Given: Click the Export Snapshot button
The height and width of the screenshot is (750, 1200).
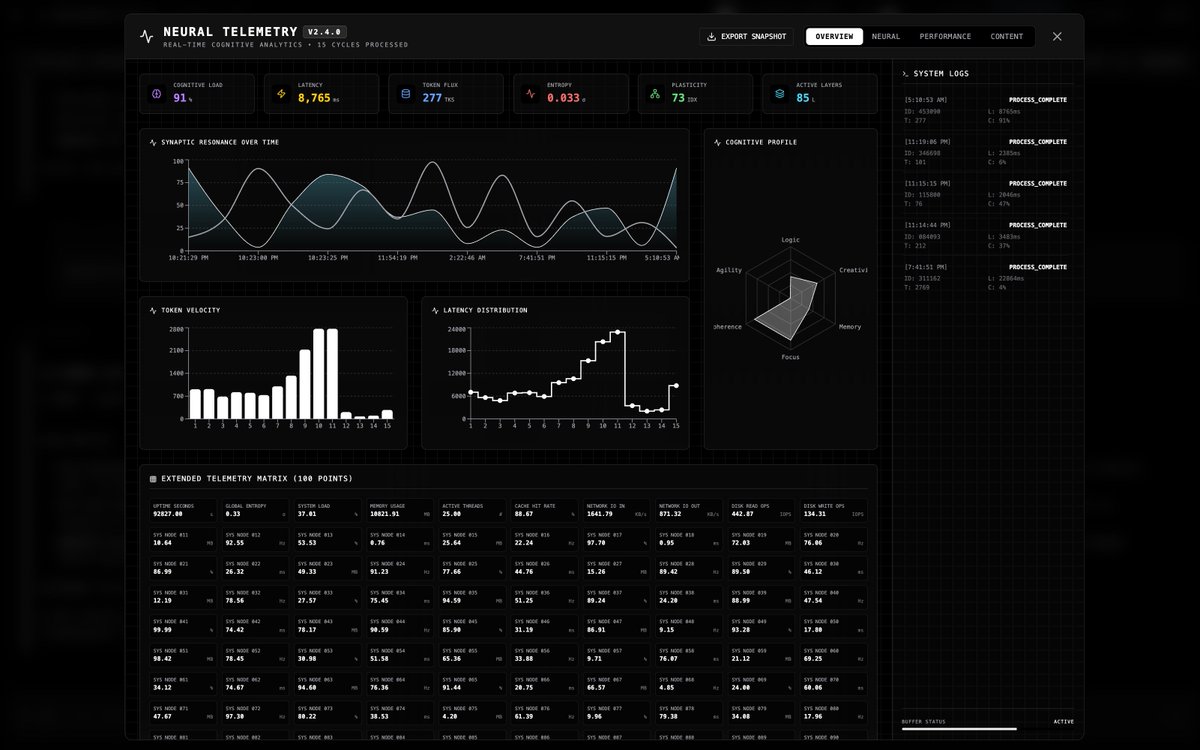Looking at the screenshot, I should coord(747,36).
